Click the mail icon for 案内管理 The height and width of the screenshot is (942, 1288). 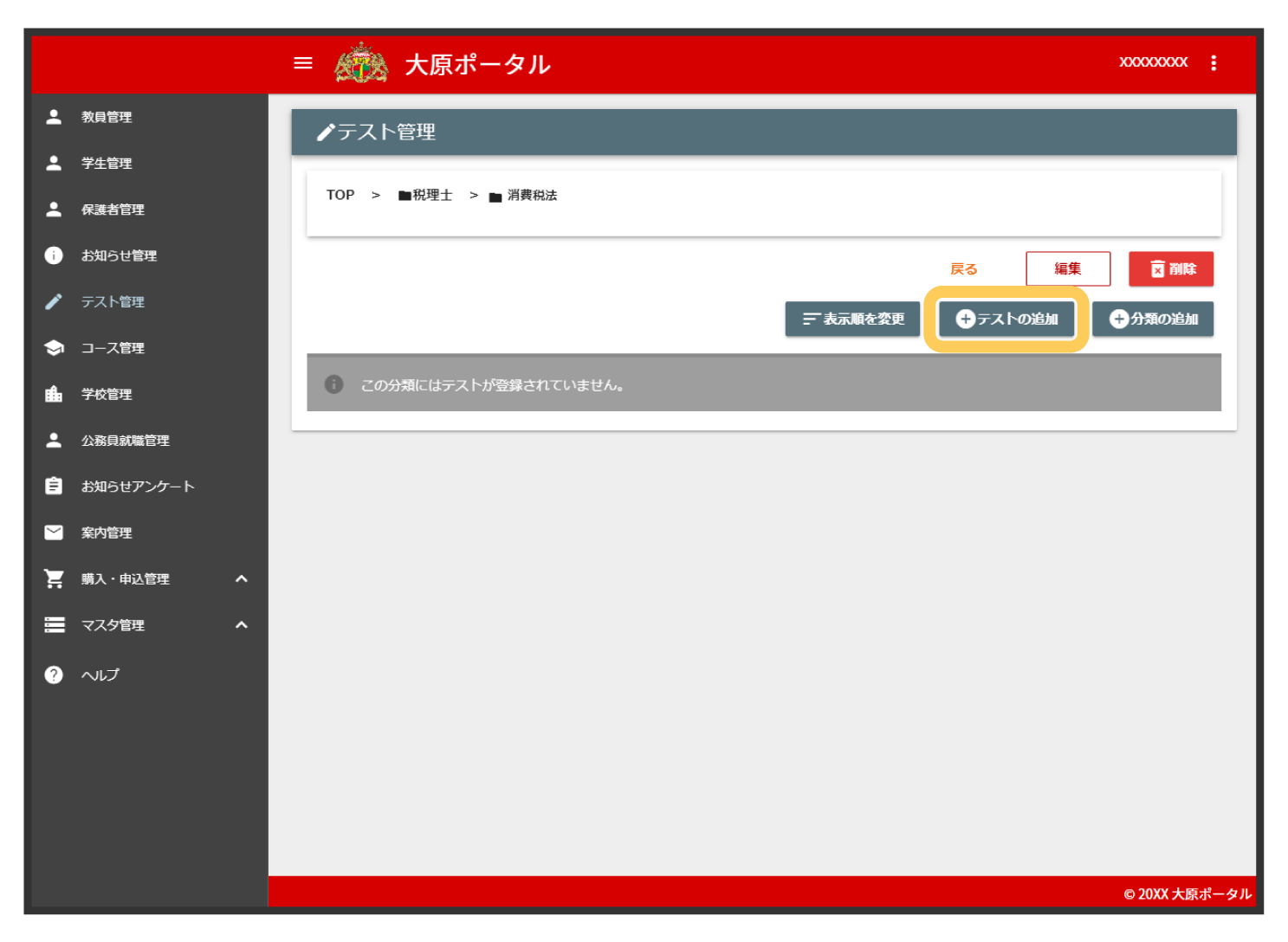[x=54, y=532]
